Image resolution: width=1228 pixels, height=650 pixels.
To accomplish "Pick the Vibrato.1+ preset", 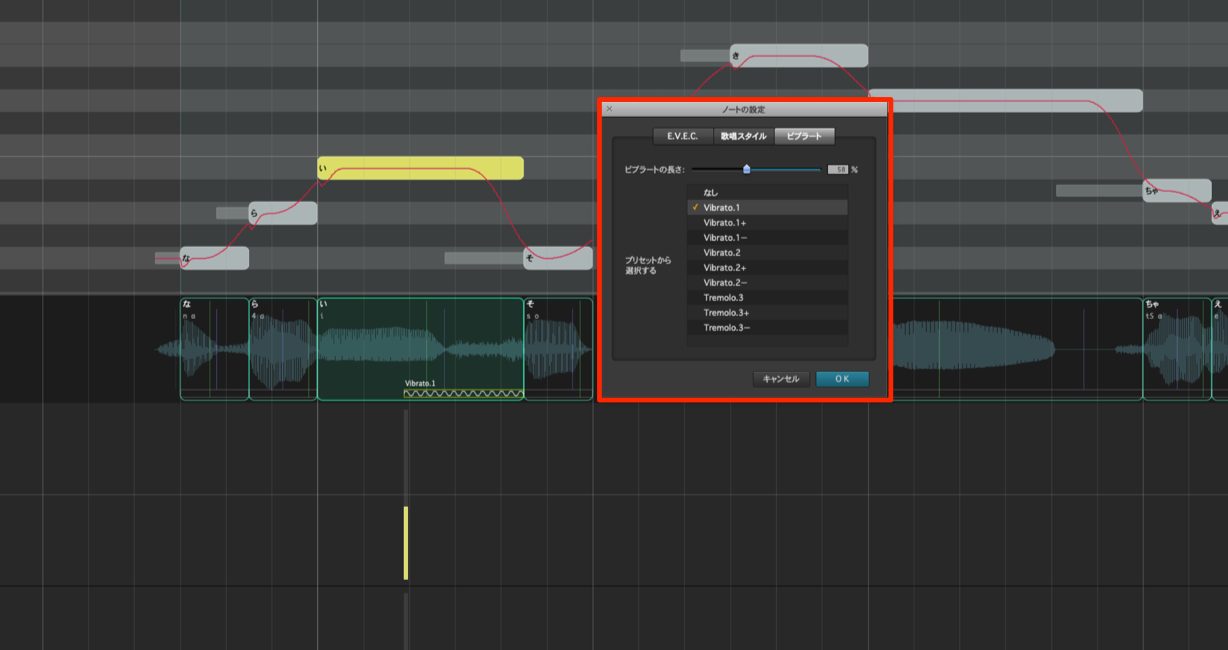I will (x=768, y=222).
